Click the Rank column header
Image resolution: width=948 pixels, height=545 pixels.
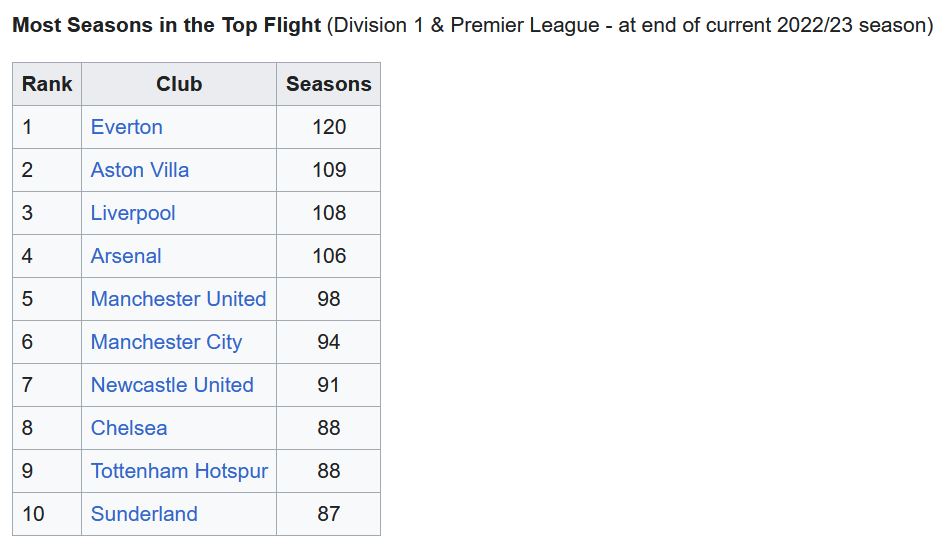click(47, 84)
